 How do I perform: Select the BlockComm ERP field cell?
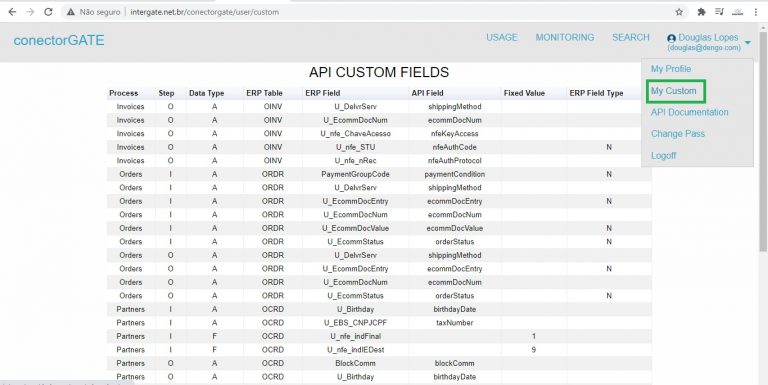tap(356, 363)
